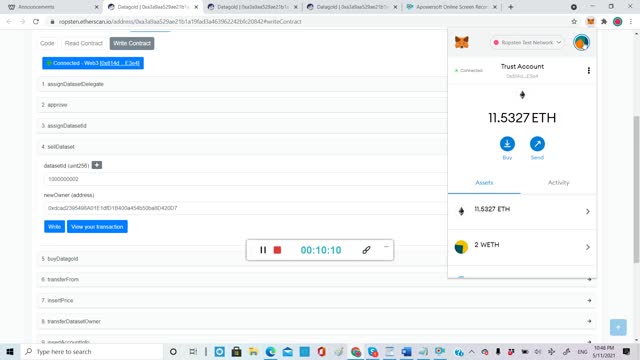Expand the insertPrice function
Viewport: 640px width, 360px height.
[x=317, y=300]
